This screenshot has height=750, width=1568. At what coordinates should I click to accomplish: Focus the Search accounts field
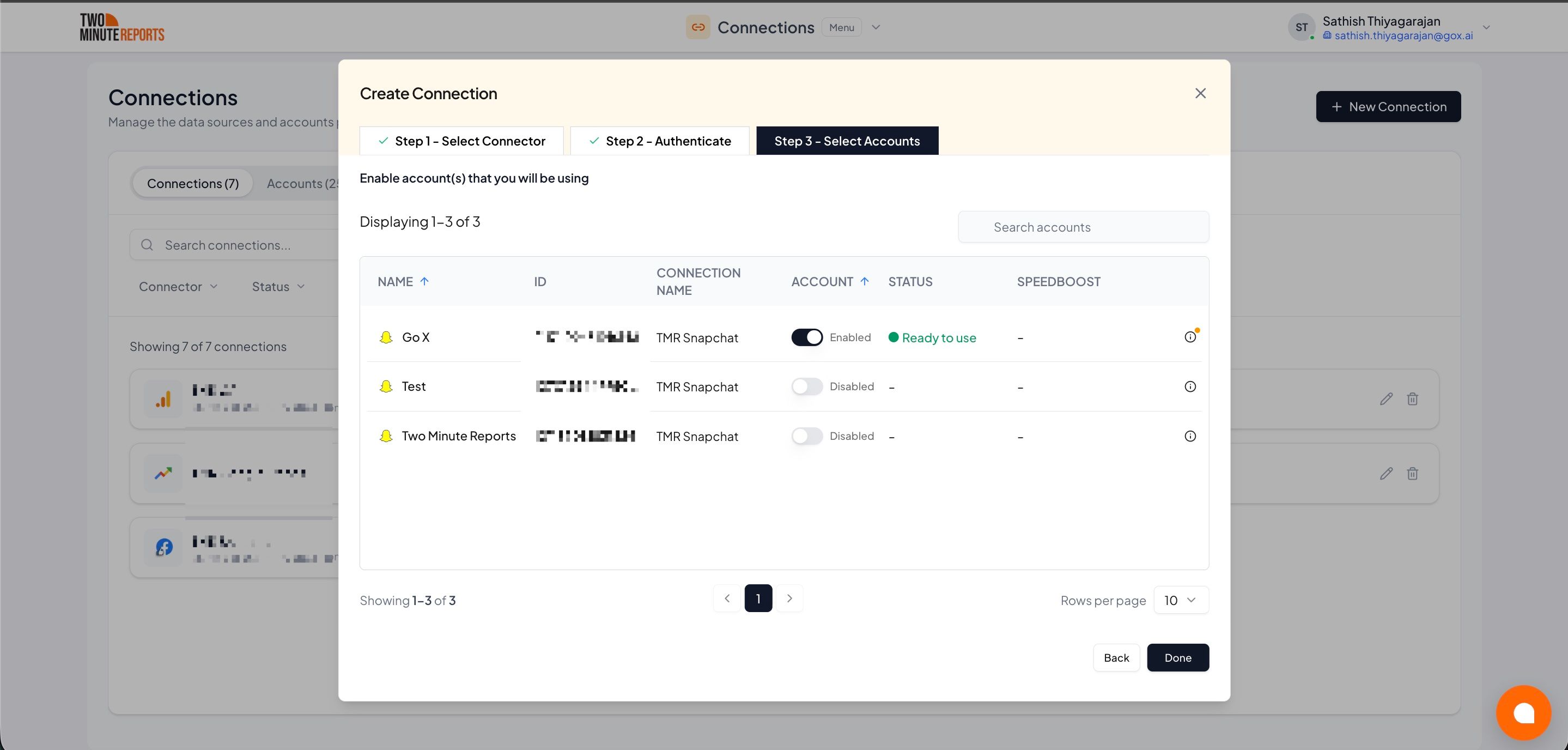(1083, 227)
